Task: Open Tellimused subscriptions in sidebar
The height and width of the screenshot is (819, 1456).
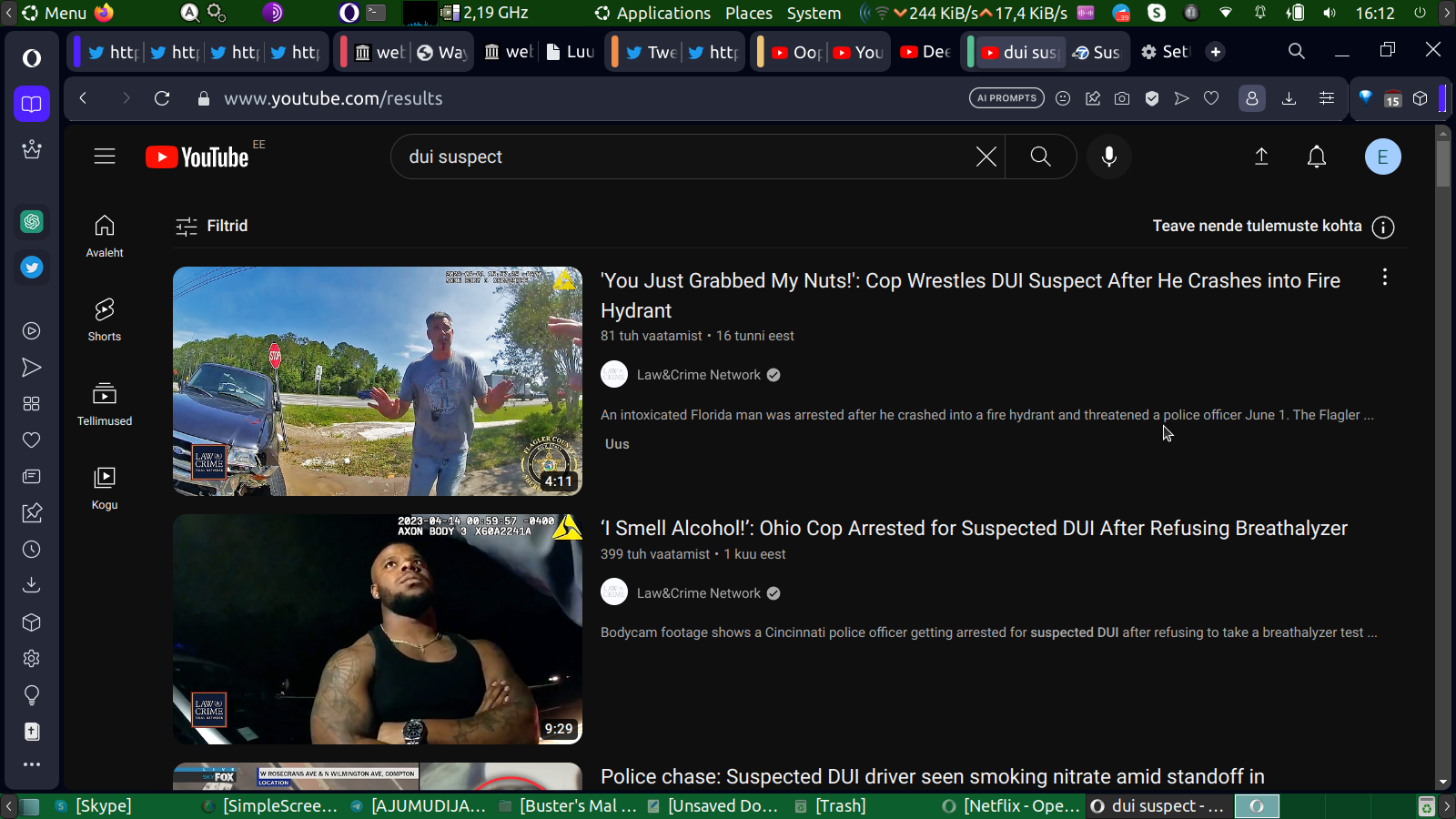Action: tap(105, 405)
